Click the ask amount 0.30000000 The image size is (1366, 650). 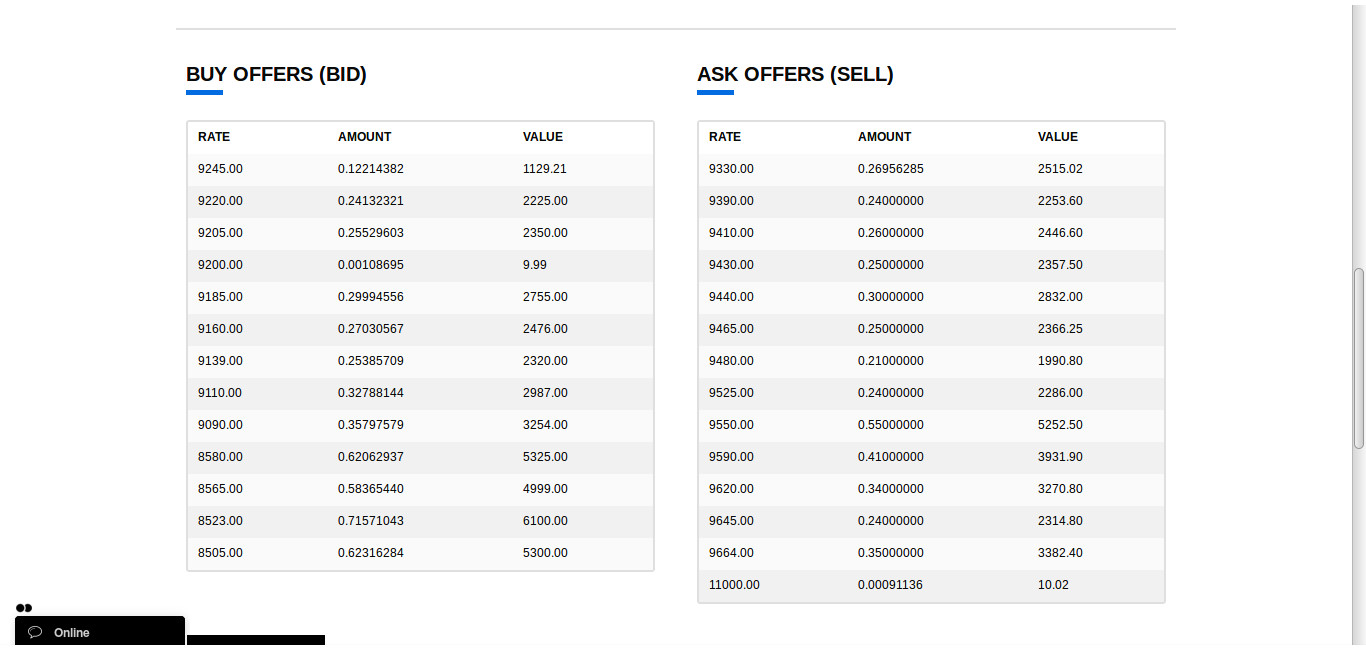891,297
